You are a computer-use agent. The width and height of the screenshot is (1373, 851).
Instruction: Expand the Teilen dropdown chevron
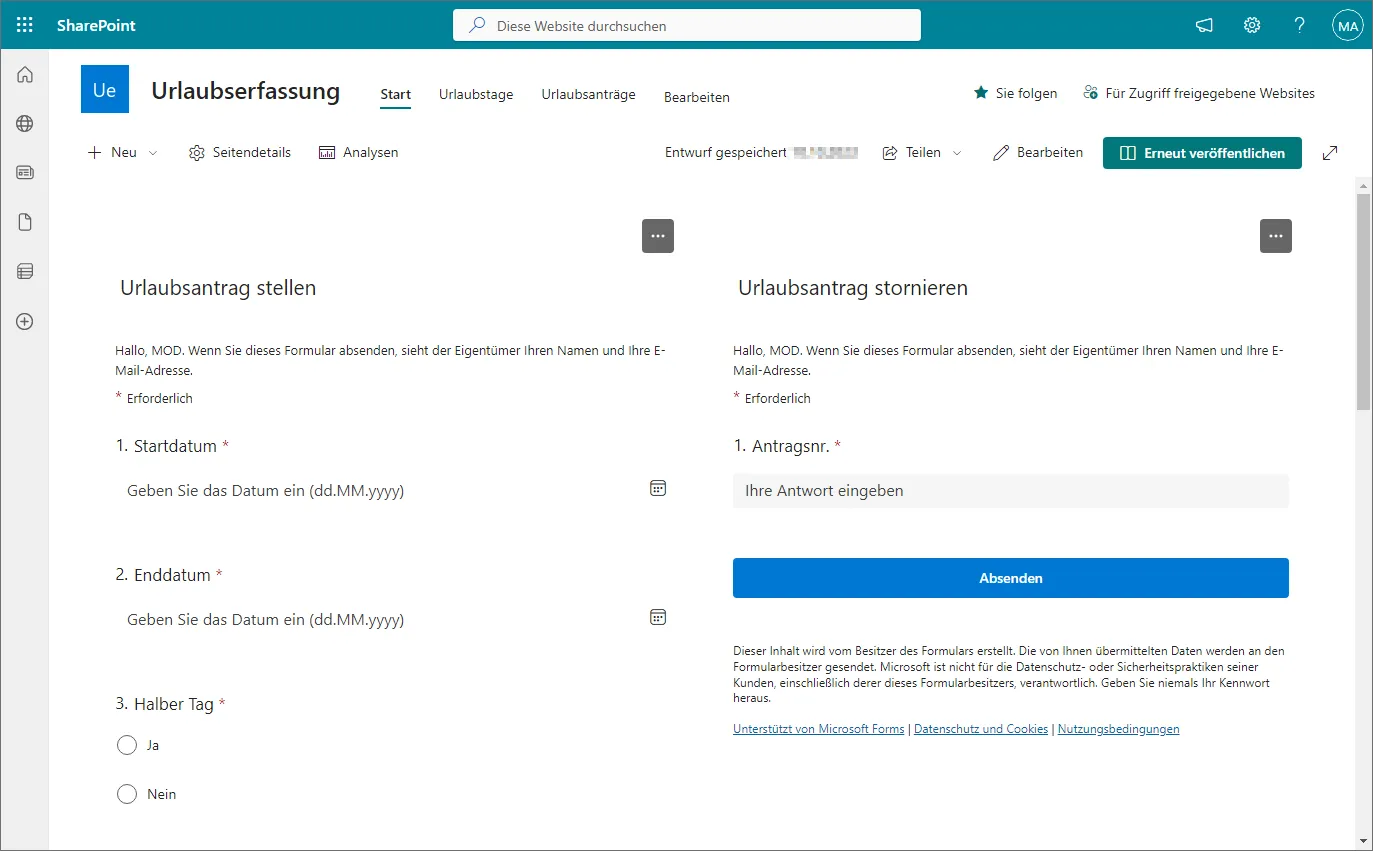[957, 153]
